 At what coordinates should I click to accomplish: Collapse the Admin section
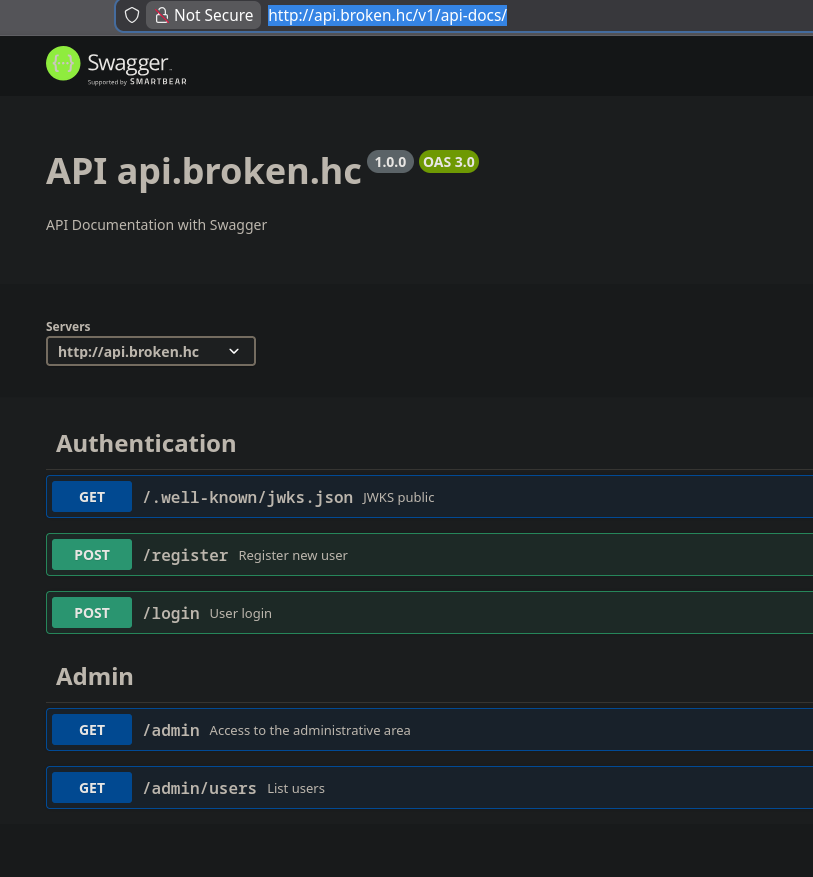tap(95, 677)
